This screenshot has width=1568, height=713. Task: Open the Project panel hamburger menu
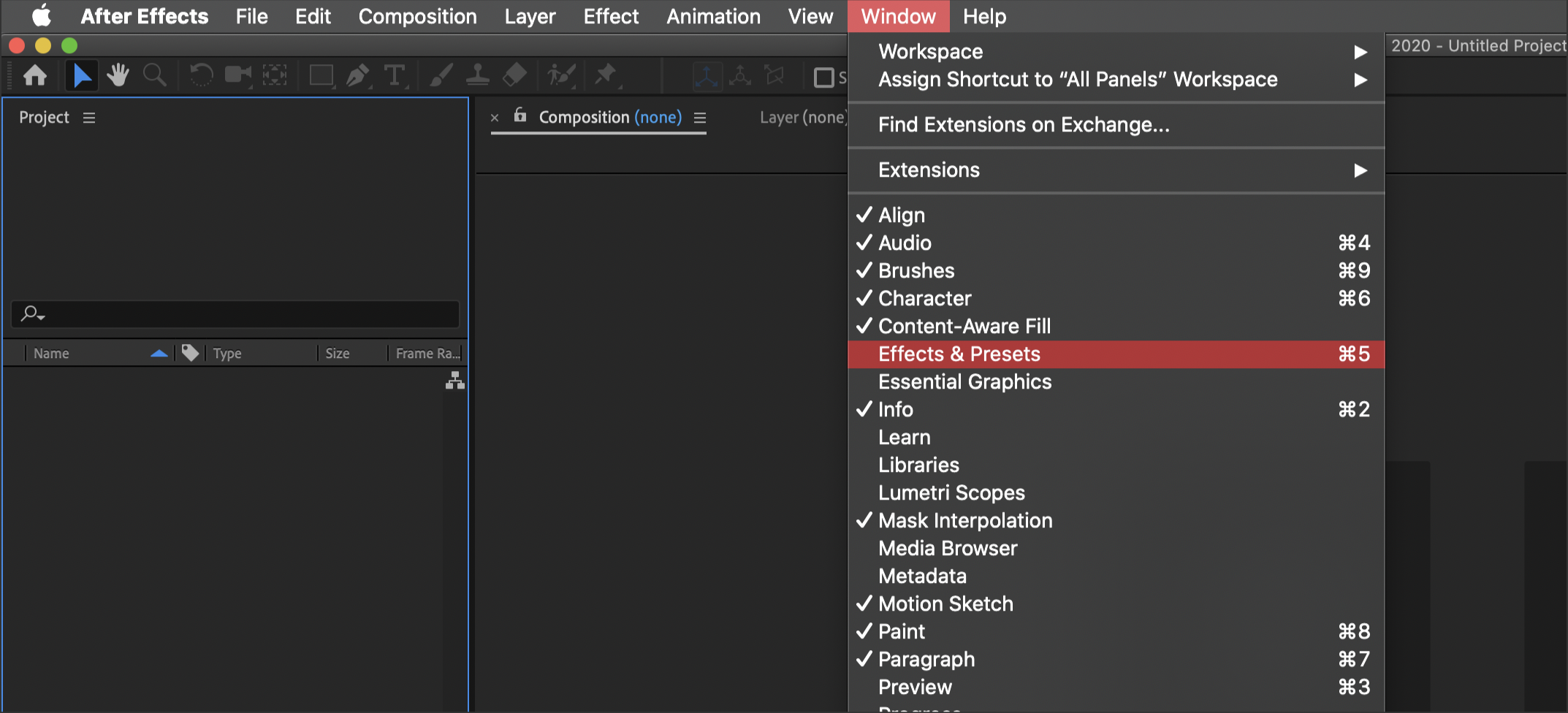pyautogui.click(x=89, y=118)
